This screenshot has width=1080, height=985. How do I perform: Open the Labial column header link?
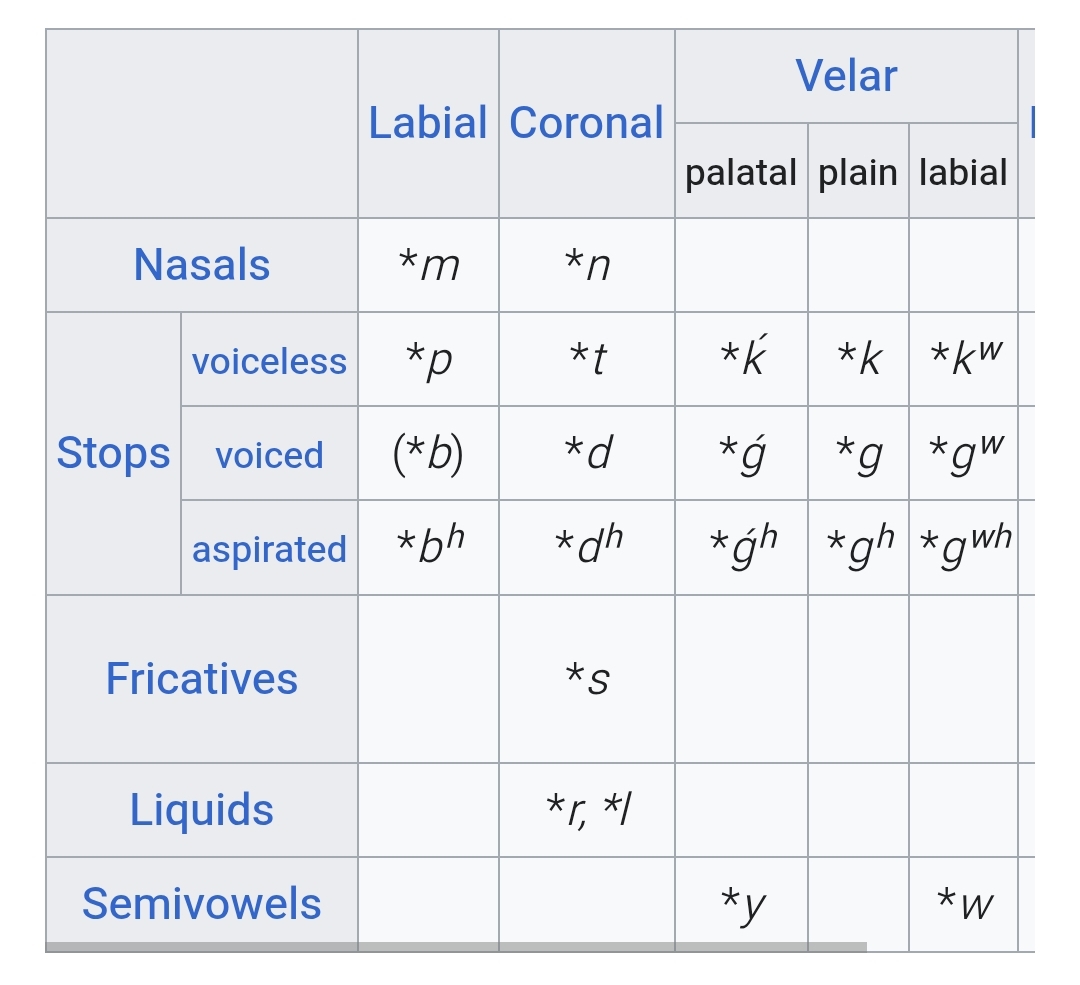[x=428, y=123]
